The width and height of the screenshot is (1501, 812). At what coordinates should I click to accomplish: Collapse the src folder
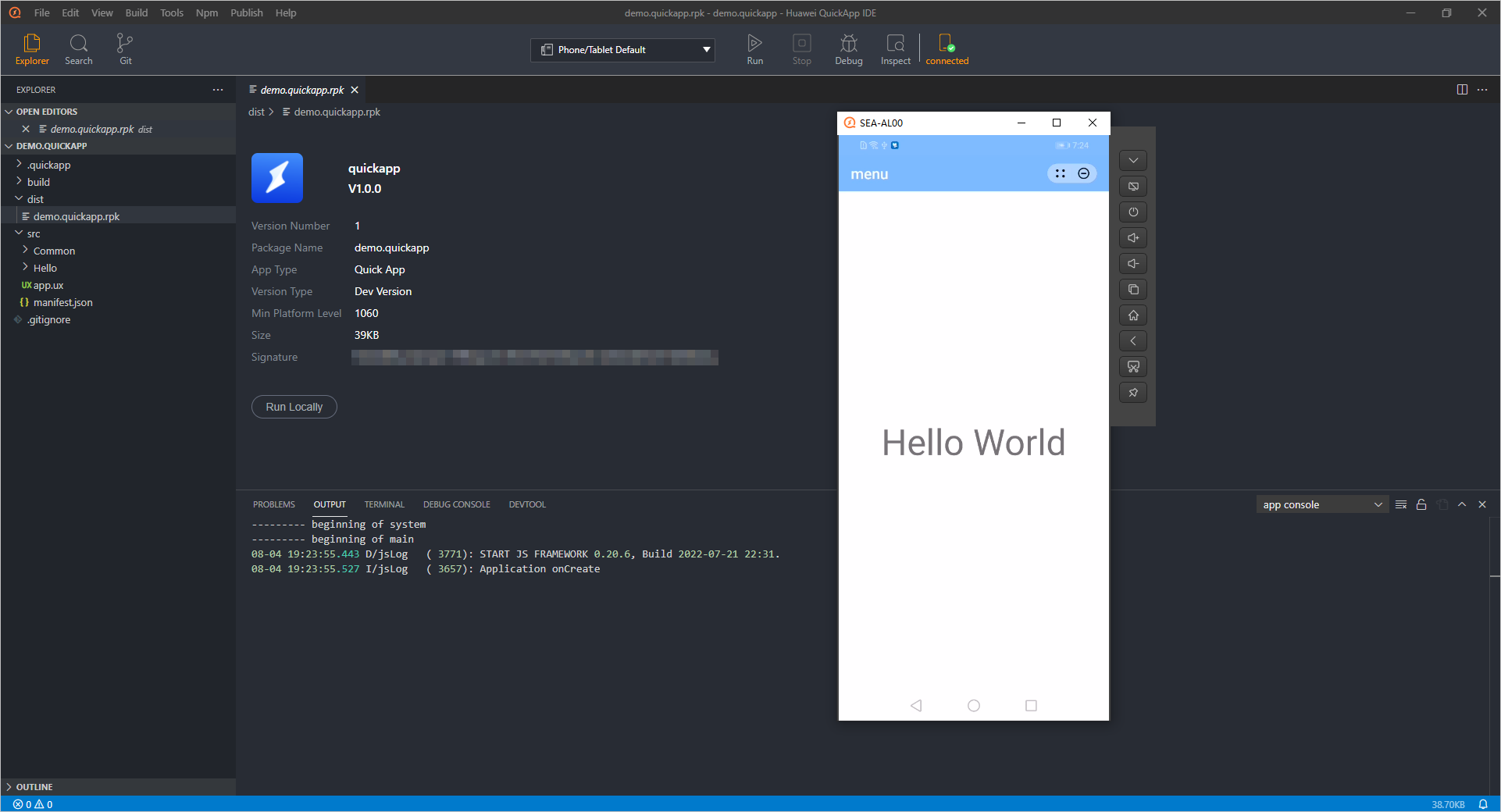tap(118, 233)
